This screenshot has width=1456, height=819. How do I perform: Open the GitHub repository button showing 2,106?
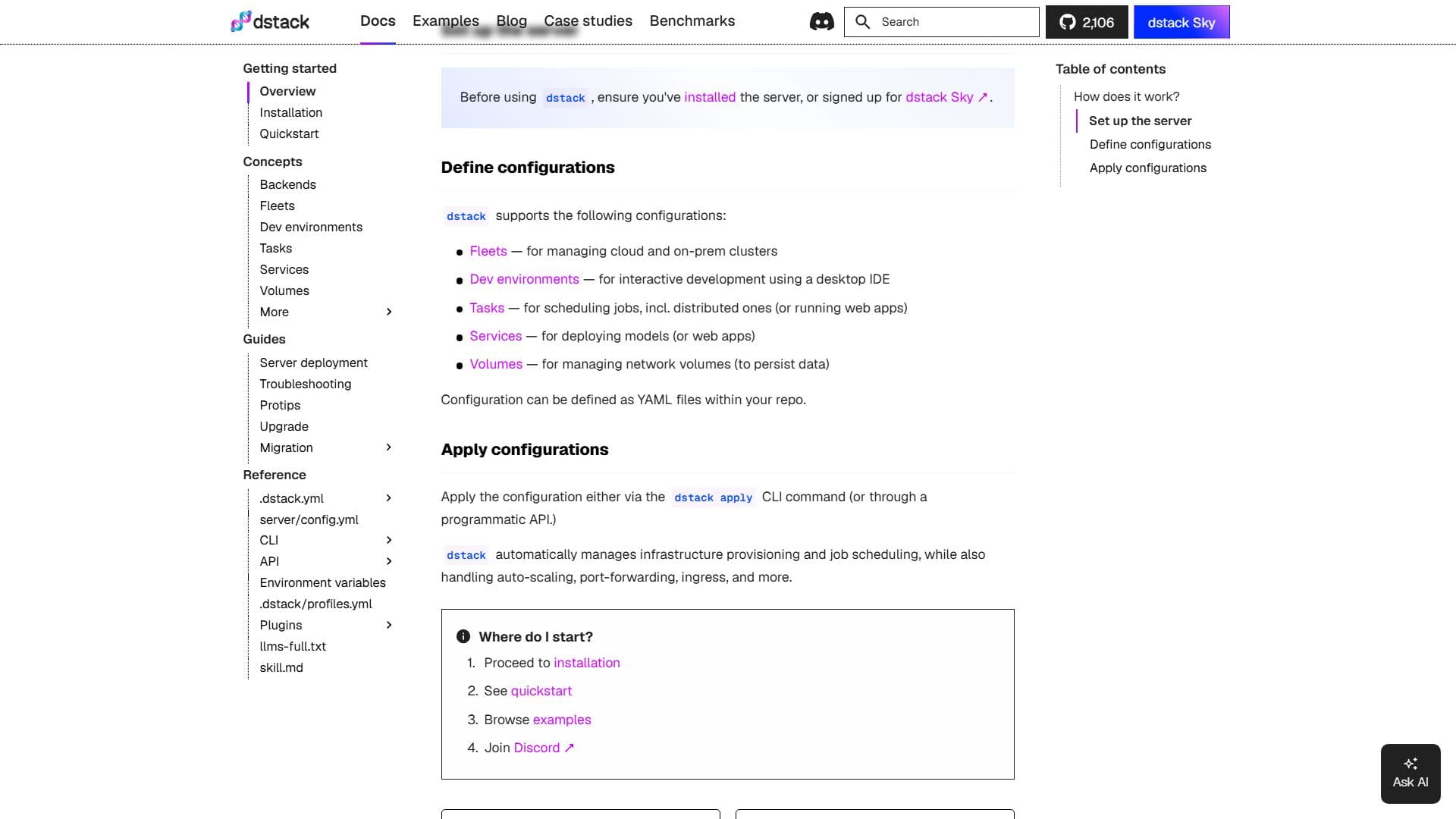[1087, 22]
